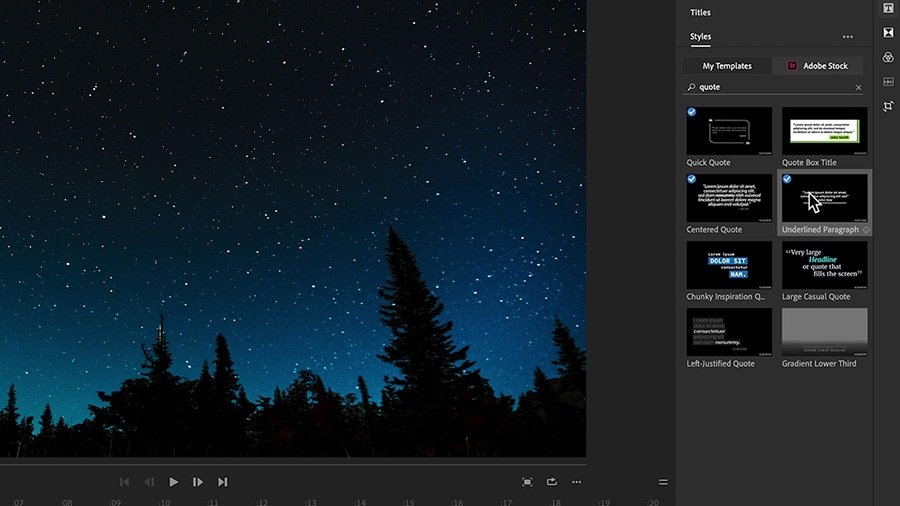Click the Quick Quote label
Viewport: 900px width, 506px height.
[x=708, y=162]
